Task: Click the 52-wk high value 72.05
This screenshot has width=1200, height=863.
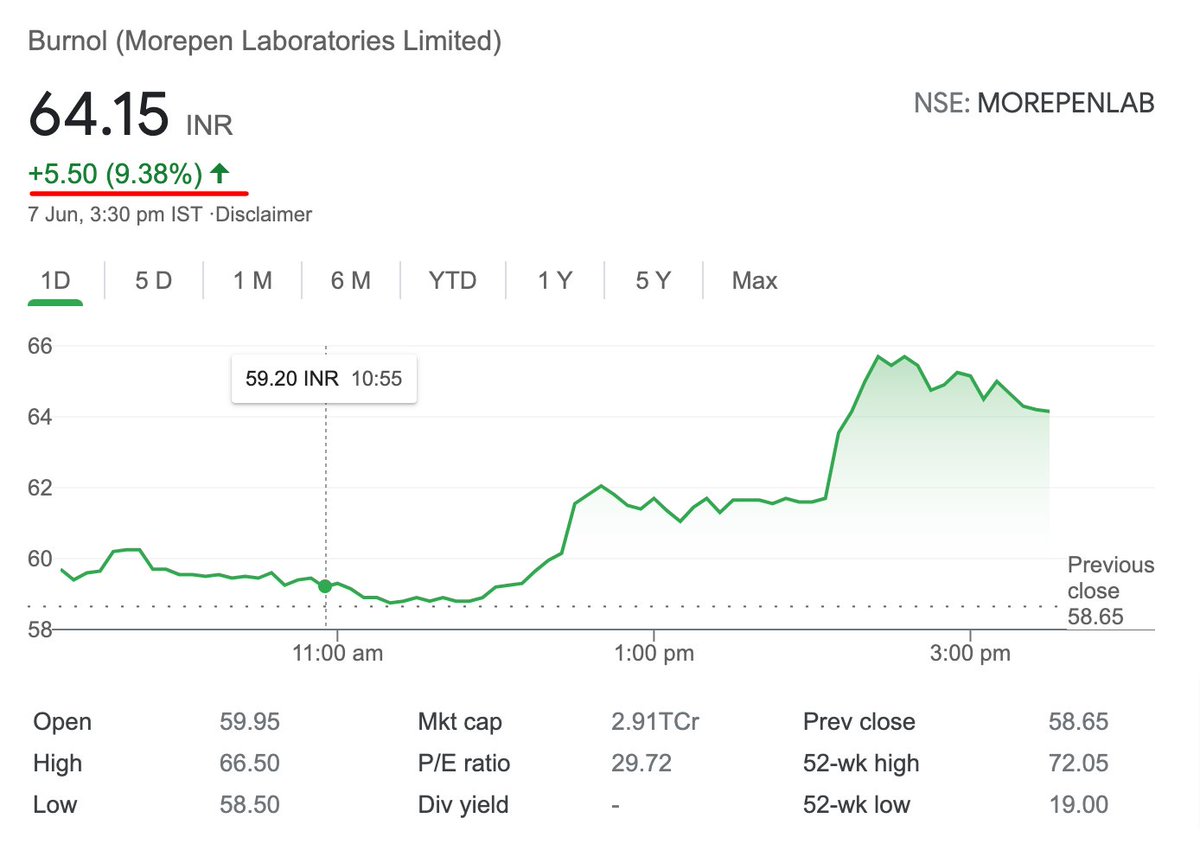Action: (1078, 764)
